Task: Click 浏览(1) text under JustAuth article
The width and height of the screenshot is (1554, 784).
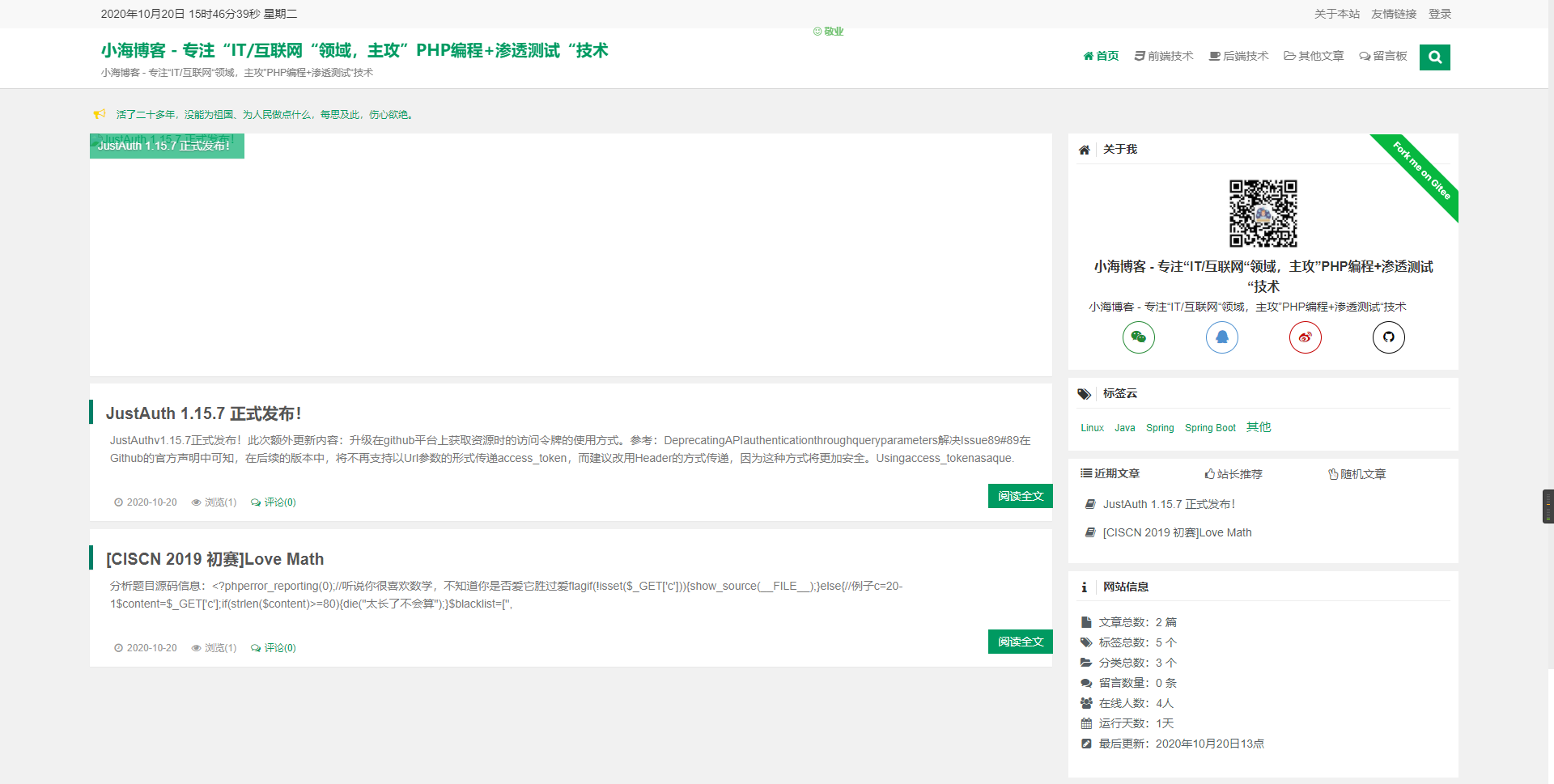Action: (x=220, y=502)
